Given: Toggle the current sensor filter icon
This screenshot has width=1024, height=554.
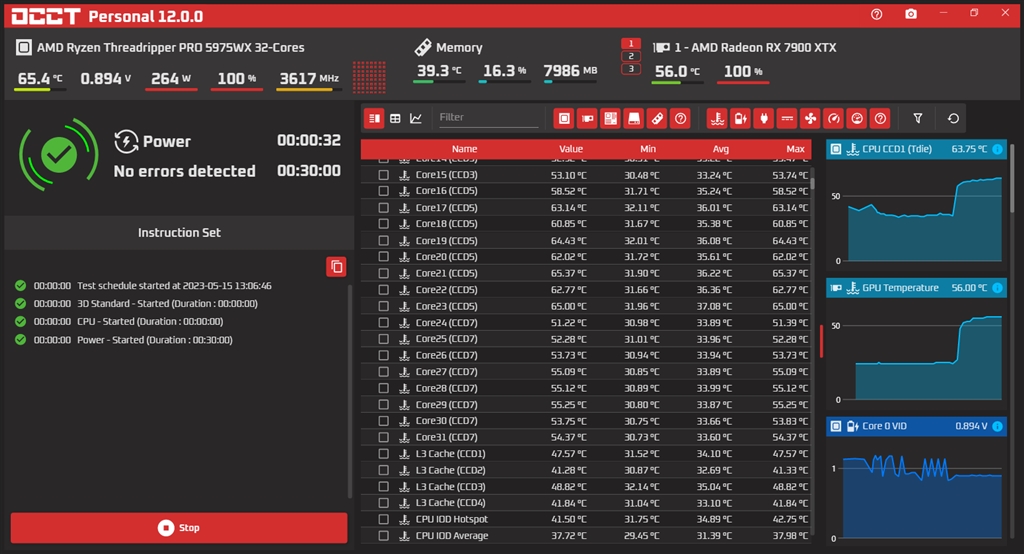Looking at the screenshot, I should tap(787, 118).
